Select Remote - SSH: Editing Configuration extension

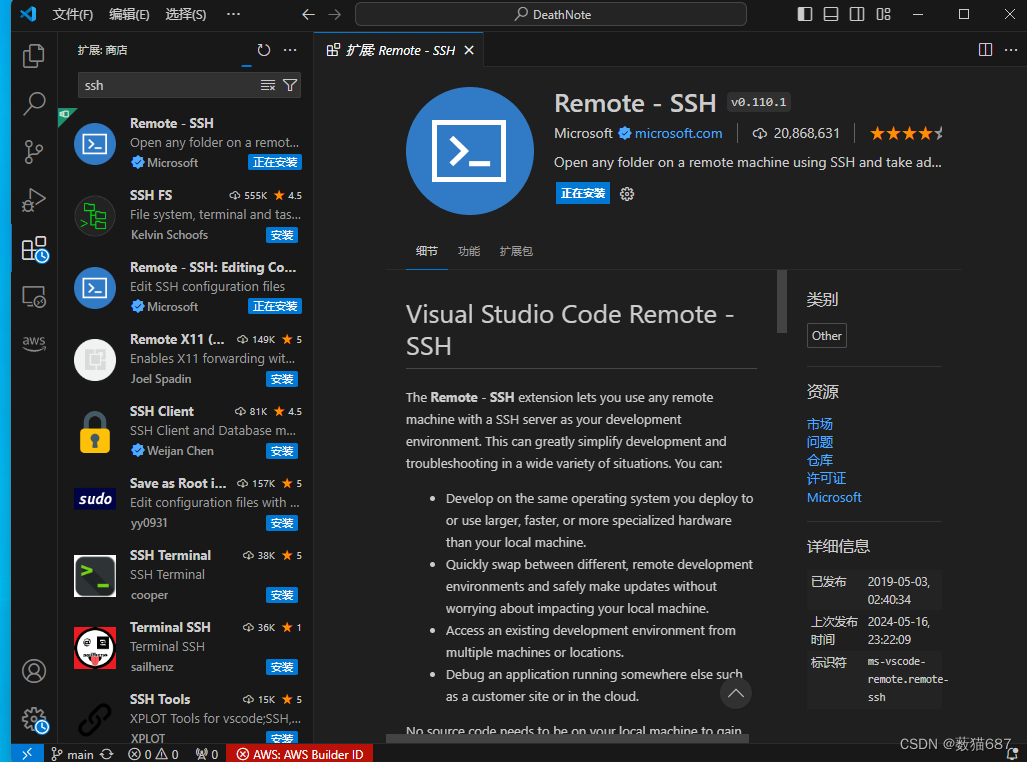pyautogui.click(x=186, y=287)
